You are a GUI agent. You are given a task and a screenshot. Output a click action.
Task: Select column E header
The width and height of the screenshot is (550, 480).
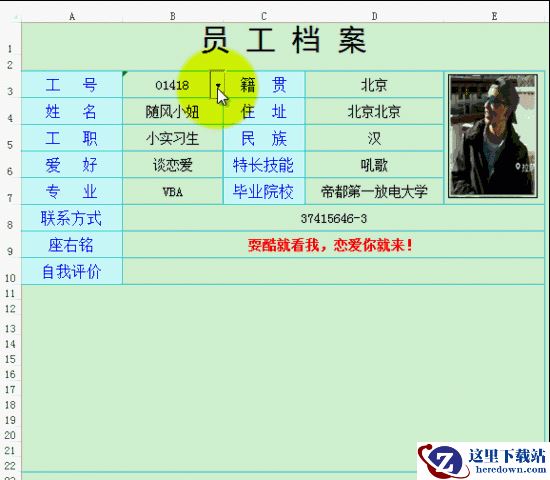[x=495, y=16]
